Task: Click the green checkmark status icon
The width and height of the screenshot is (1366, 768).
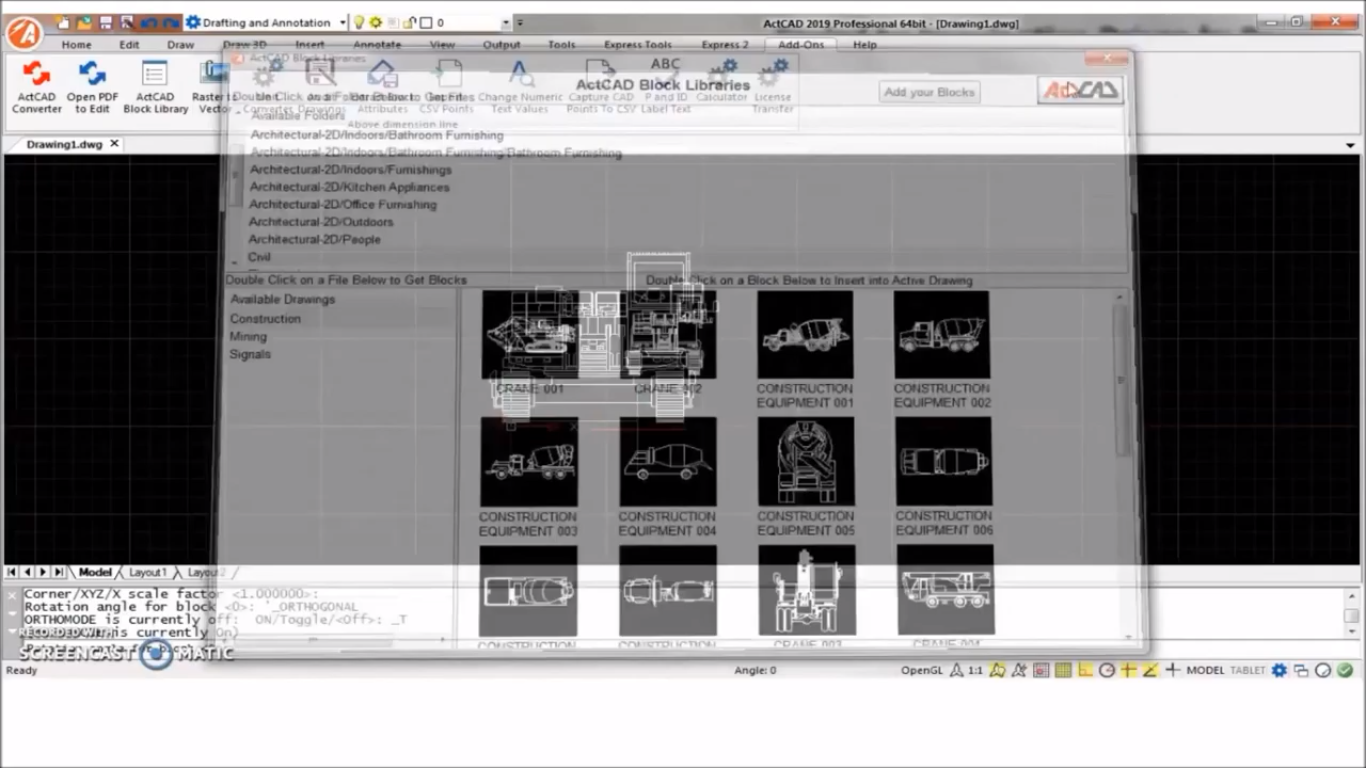Action: (x=1345, y=670)
